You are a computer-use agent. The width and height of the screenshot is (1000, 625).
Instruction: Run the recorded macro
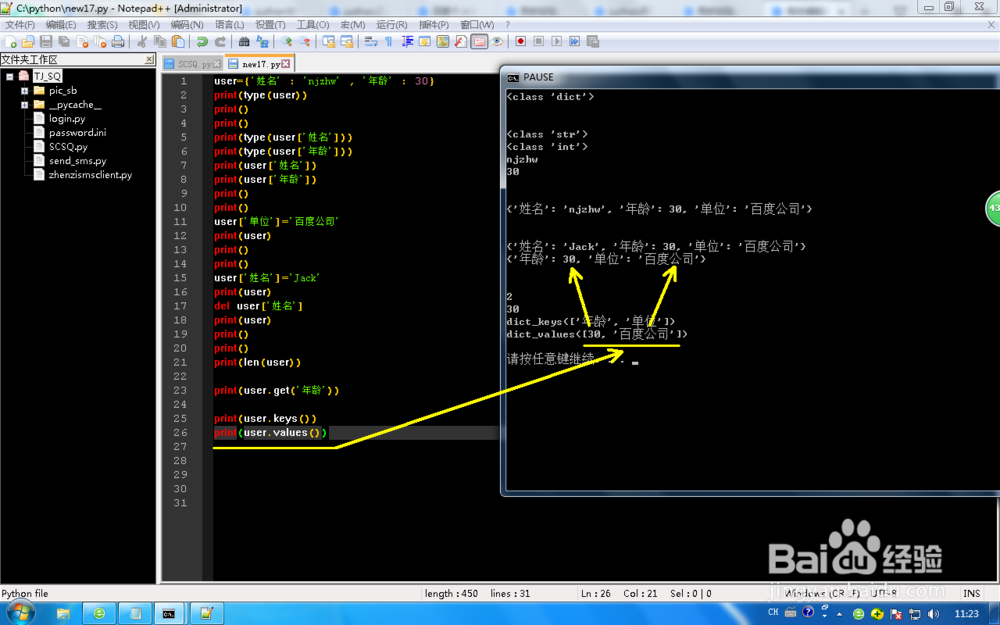tap(556, 41)
